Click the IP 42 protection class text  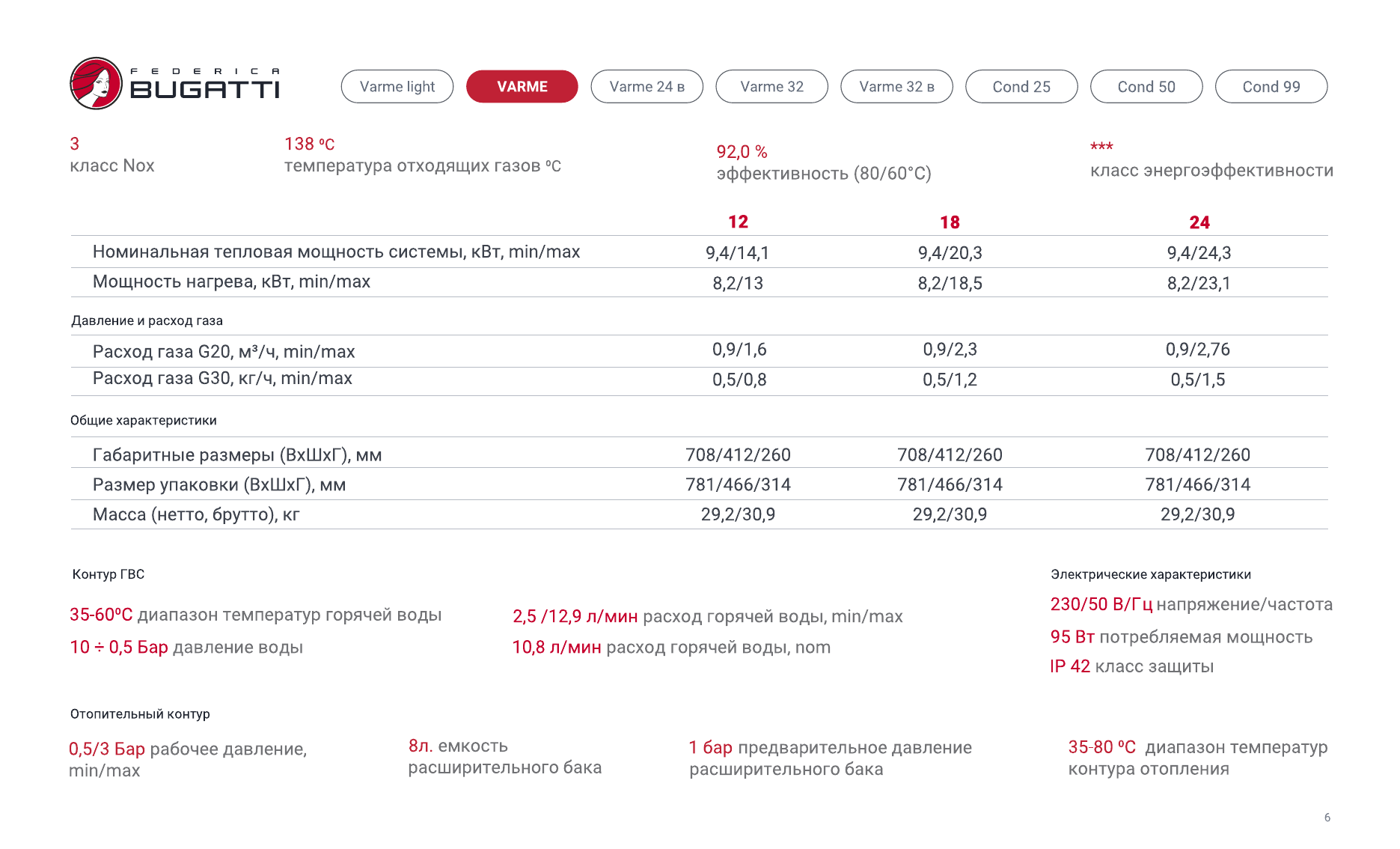coord(1070,666)
